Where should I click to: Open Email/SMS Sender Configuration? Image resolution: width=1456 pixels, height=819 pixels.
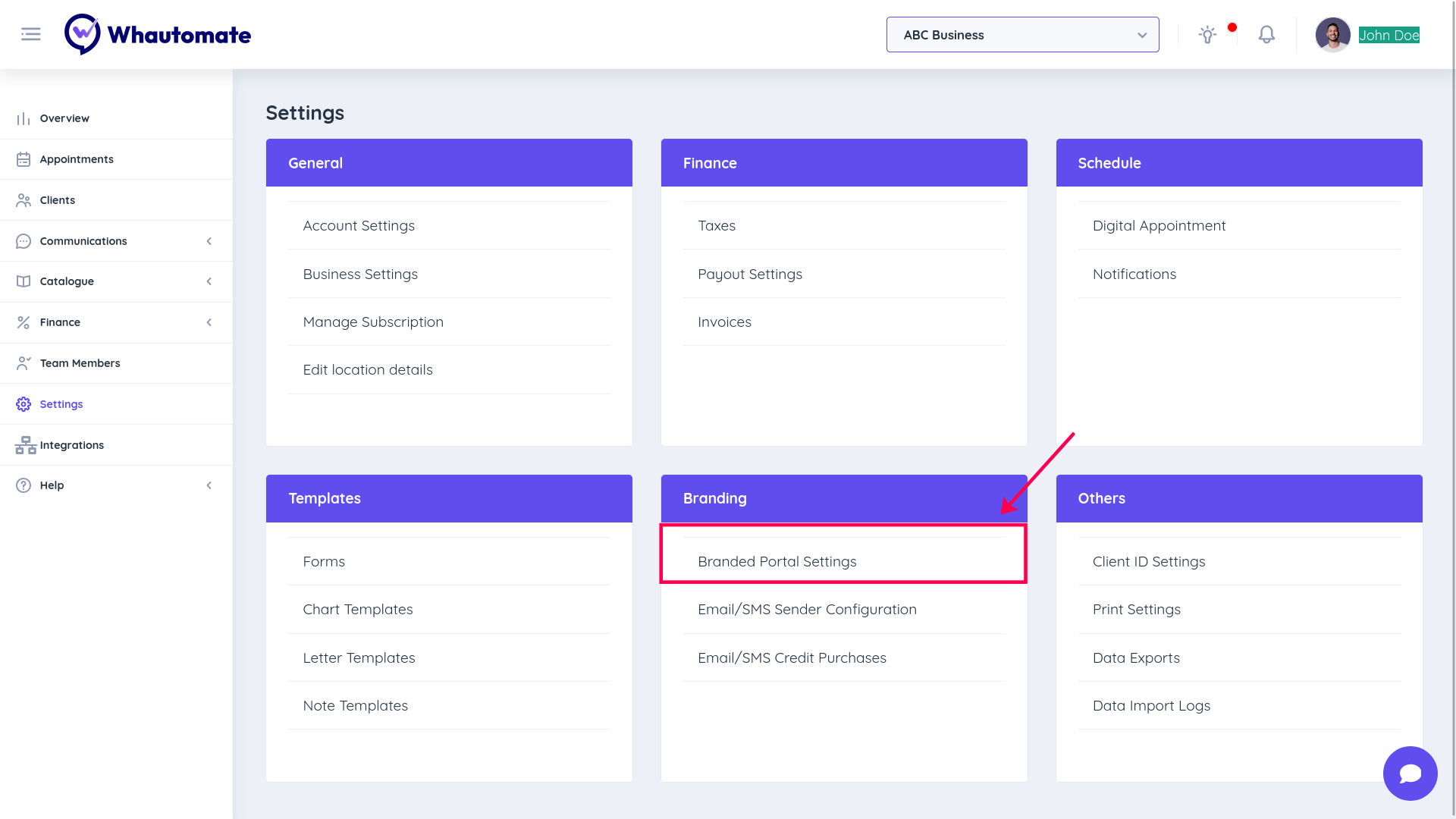tap(807, 610)
